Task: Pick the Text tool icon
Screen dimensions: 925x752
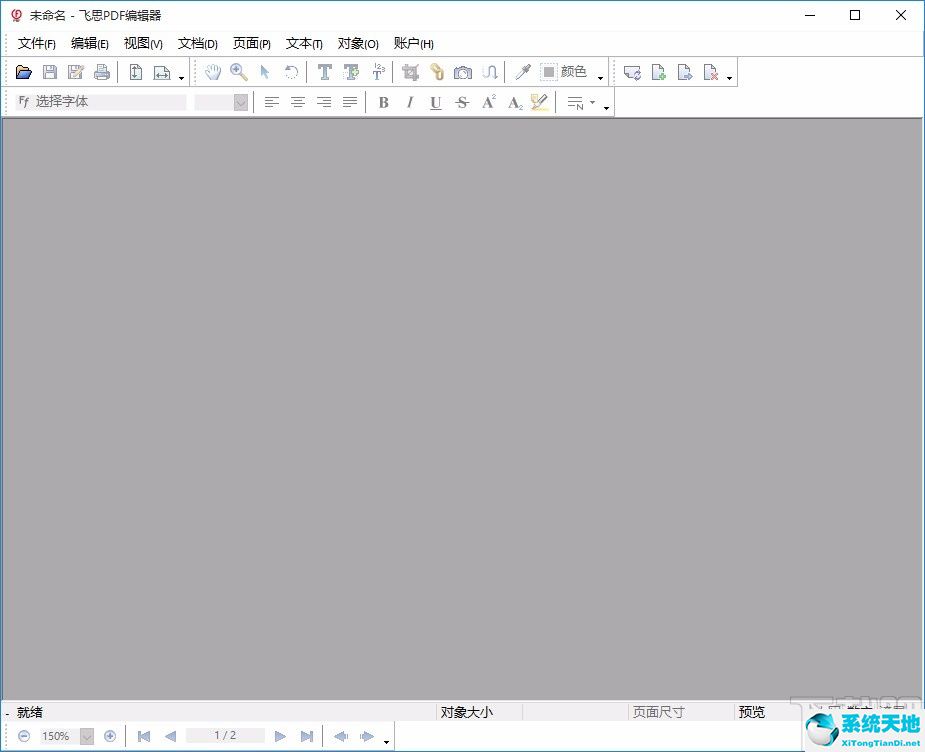Action: [324, 72]
